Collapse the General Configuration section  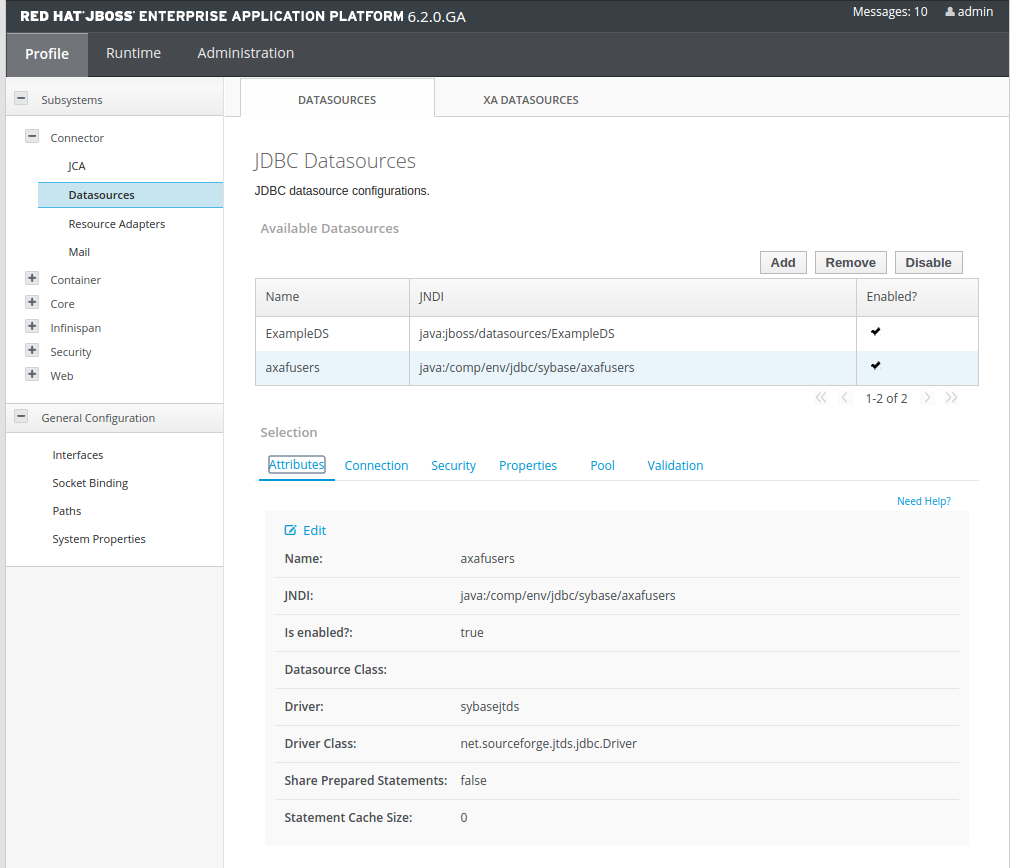point(21,417)
